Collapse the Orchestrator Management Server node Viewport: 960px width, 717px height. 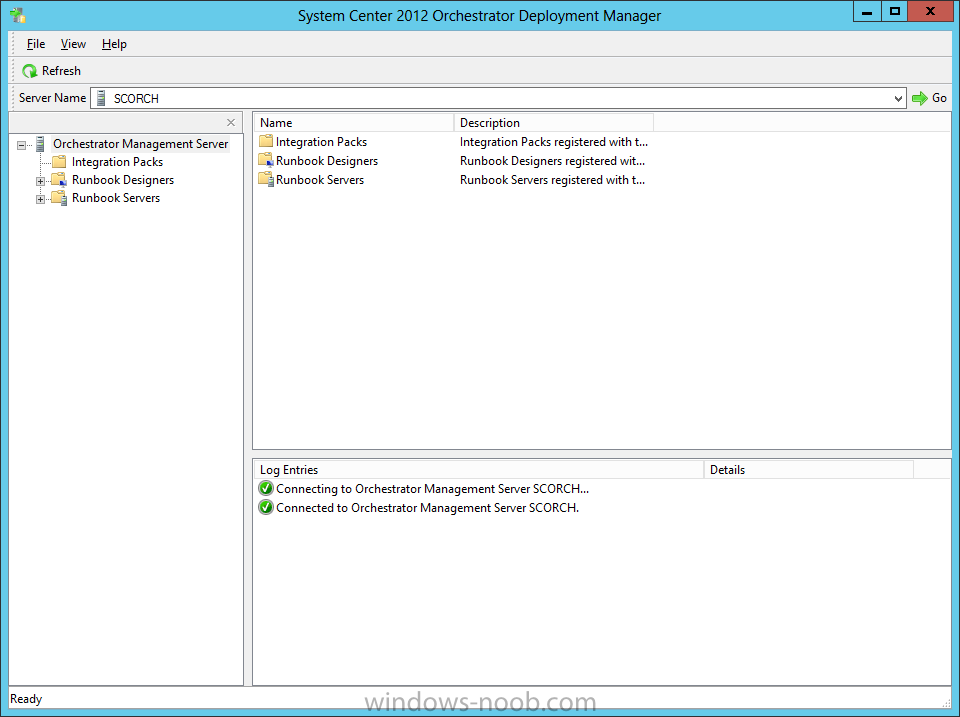coord(21,145)
